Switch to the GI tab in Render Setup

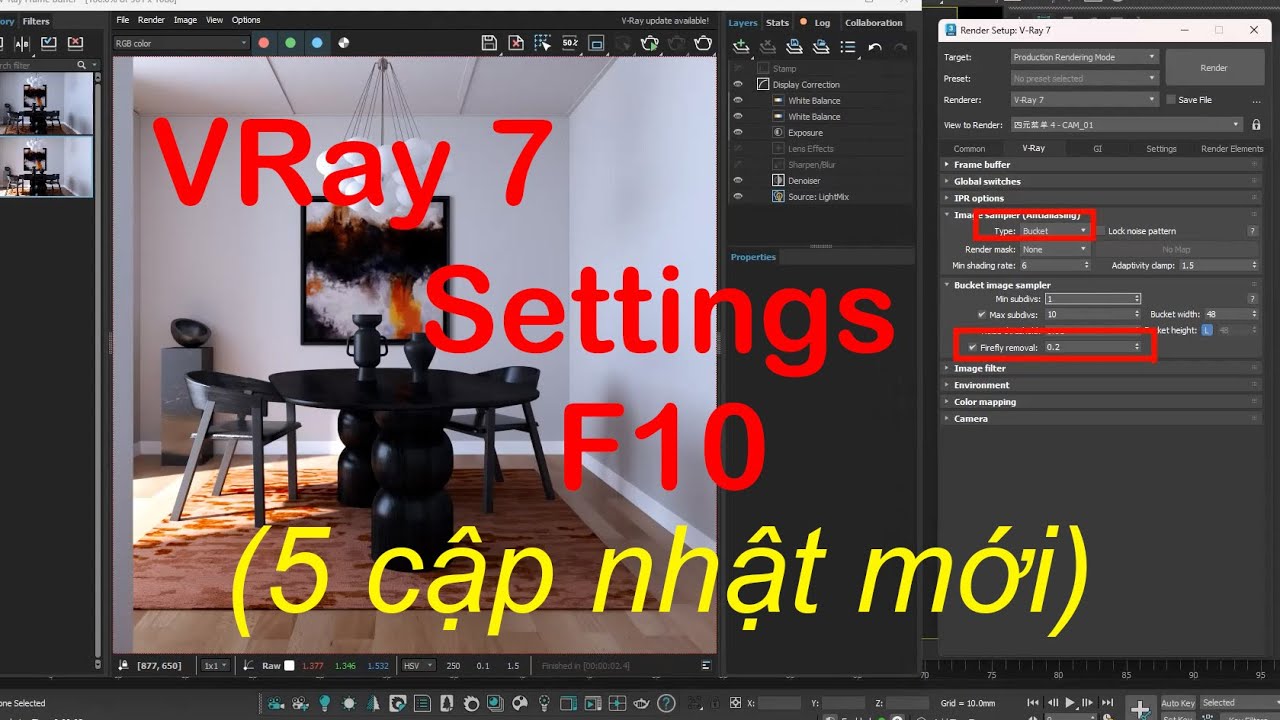point(1097,148)
